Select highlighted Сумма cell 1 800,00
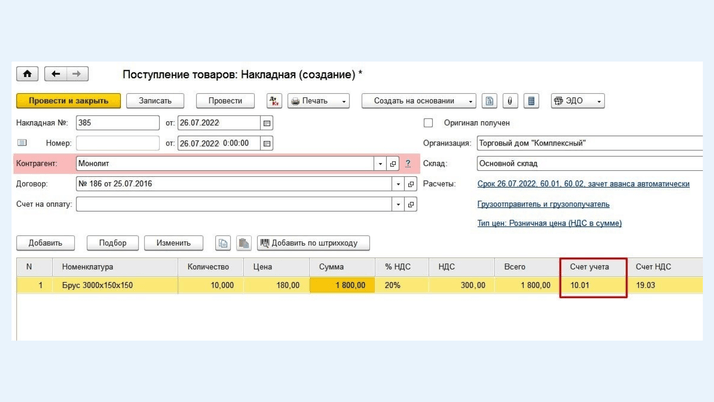Viewport: 714px width, 402px height. (x=342, y=285)
